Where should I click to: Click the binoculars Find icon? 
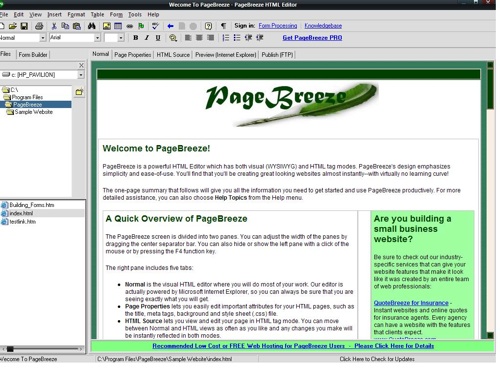[x=92, y=26]
